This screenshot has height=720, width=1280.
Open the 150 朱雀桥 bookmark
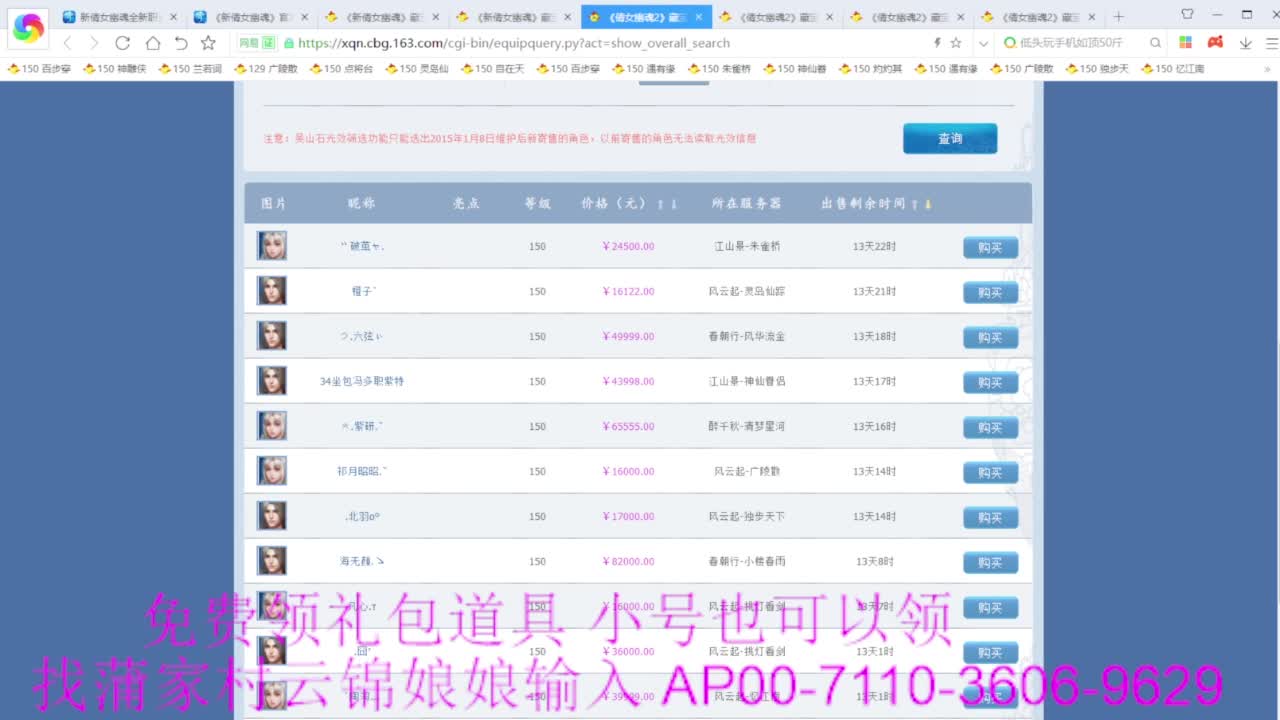[x=719, y=69]
